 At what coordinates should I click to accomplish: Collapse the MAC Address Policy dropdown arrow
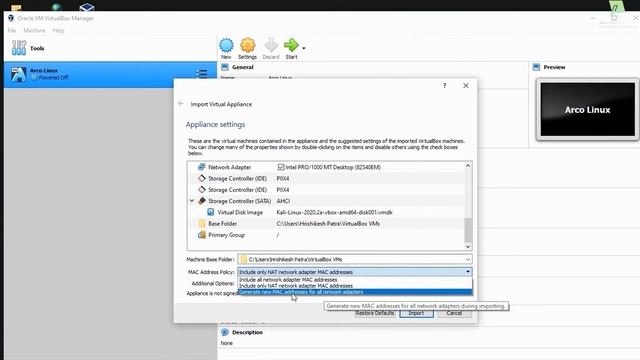click(468, 272)
